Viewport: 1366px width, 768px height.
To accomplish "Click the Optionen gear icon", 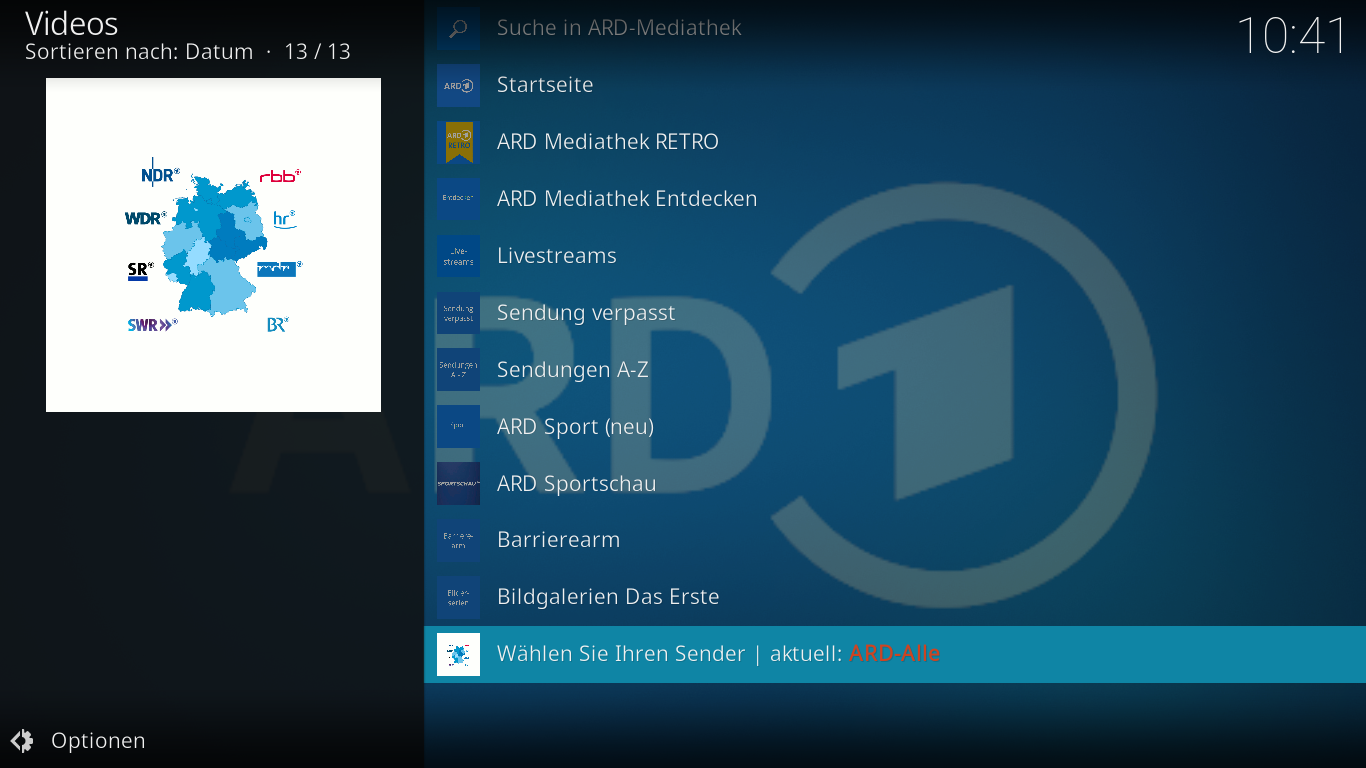I will (x=22, y=741).
